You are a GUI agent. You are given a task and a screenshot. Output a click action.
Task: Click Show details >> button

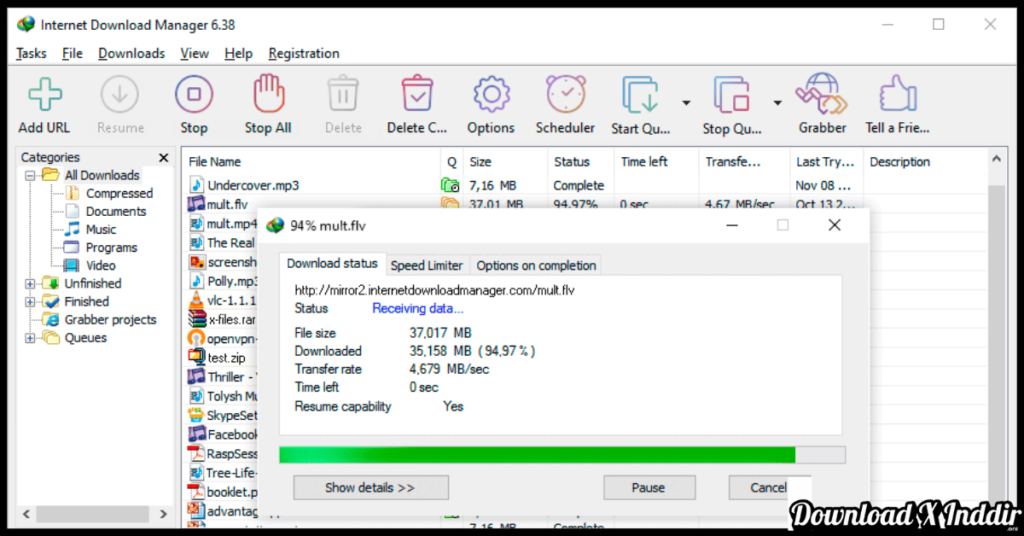point(370,488)
